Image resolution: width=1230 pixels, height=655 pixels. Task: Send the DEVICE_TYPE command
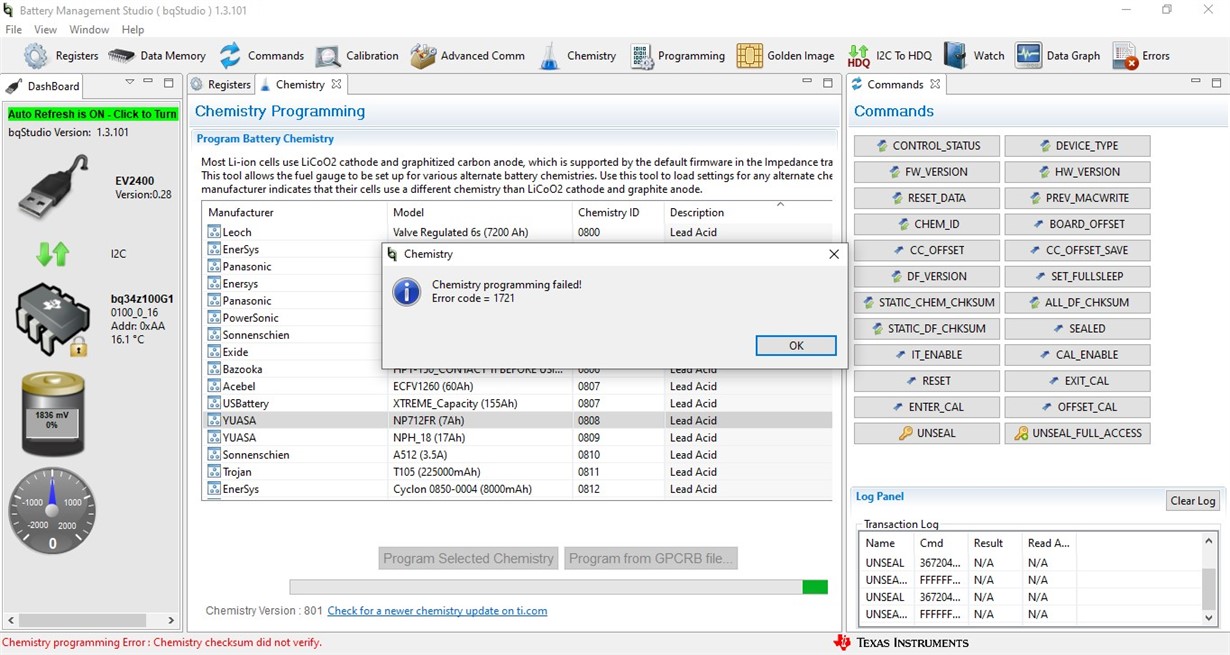(x=1077, y=146)
